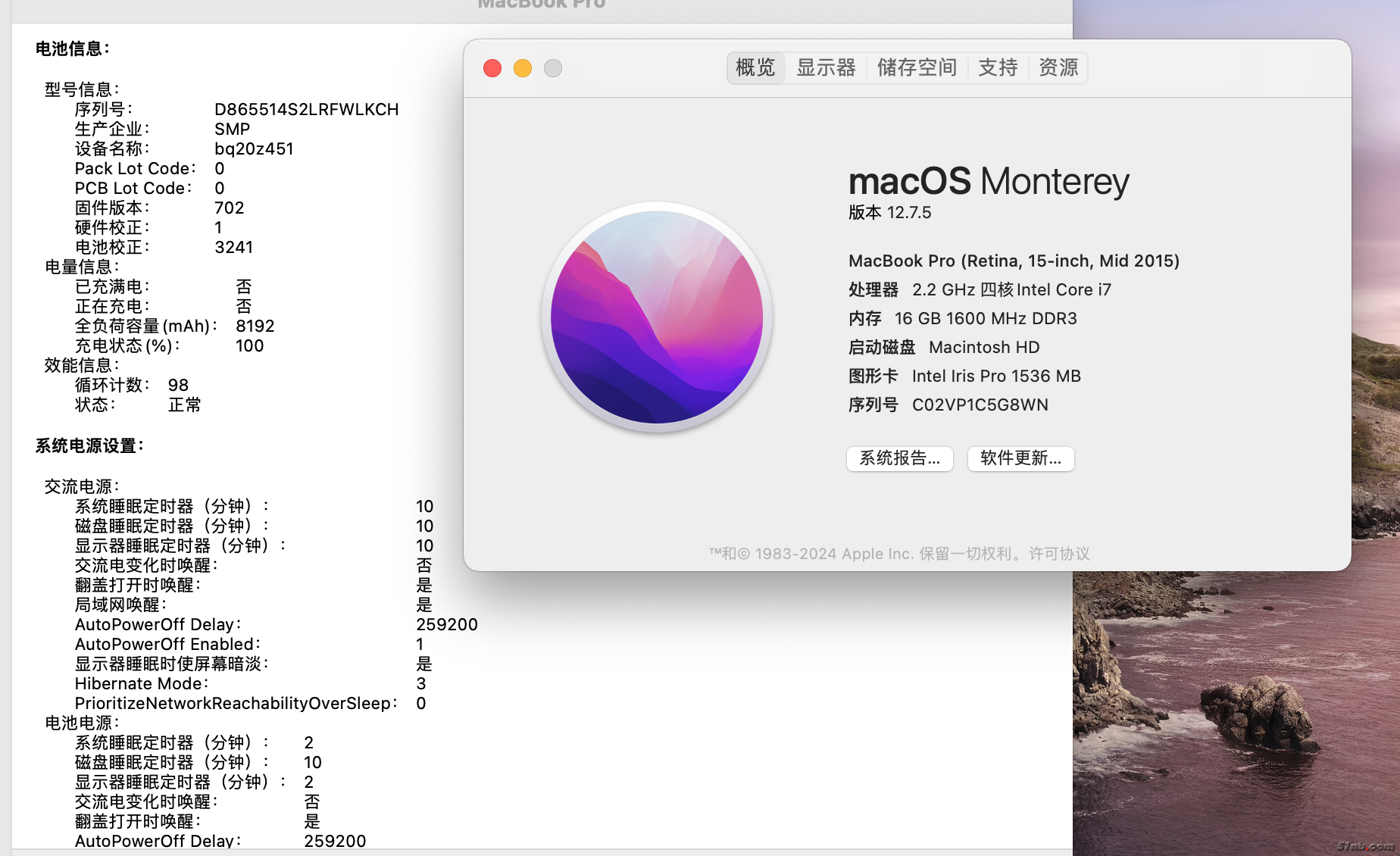This screenshot has height=856, width=1400.
Task: Open the 许可协议 license link
Action: click(1059, 554)
